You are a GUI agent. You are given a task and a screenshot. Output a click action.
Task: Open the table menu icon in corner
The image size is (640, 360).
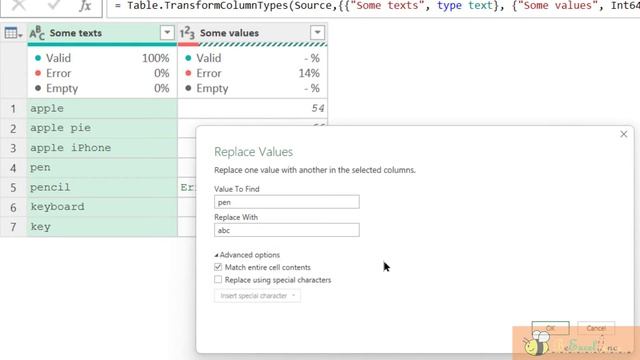coord(13,33)
